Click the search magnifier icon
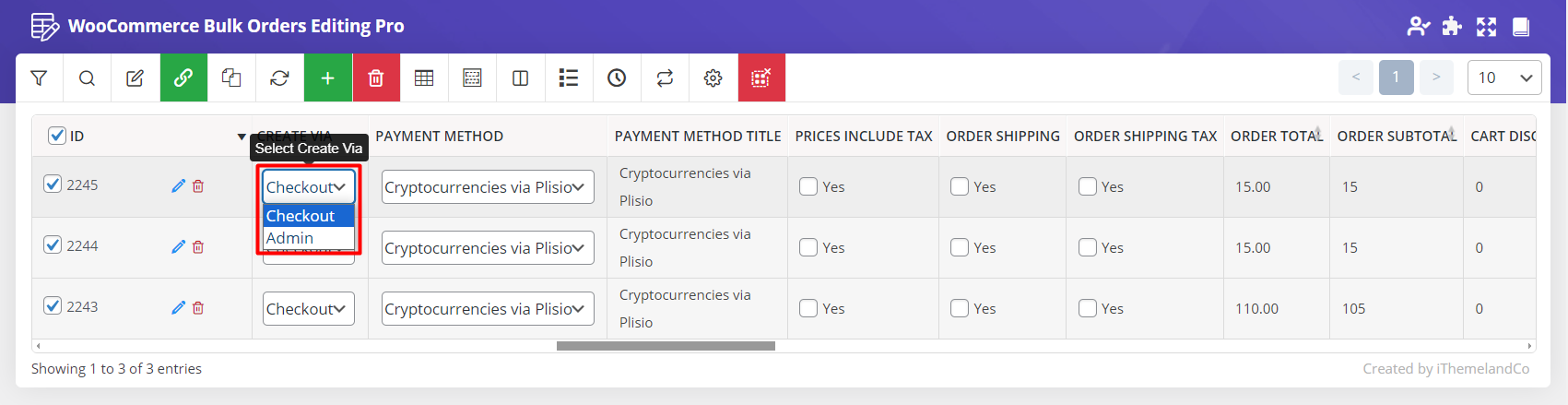 [87, 78]
